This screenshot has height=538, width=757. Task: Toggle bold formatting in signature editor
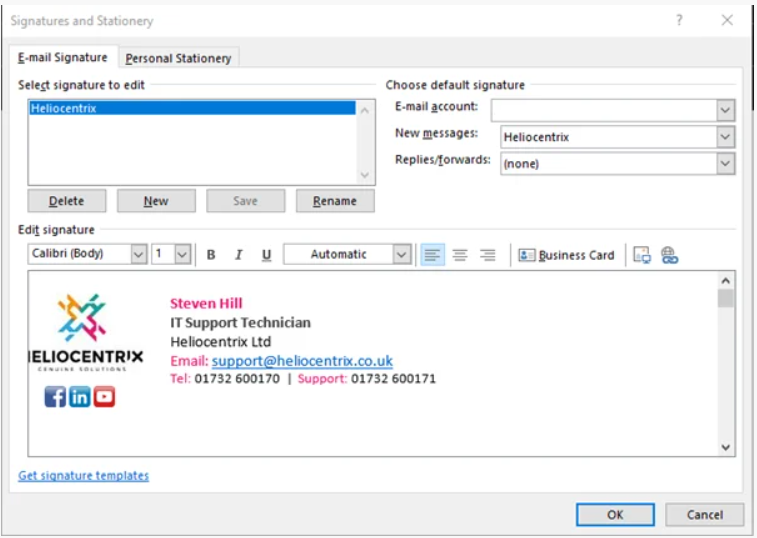[x=211, y=255]
